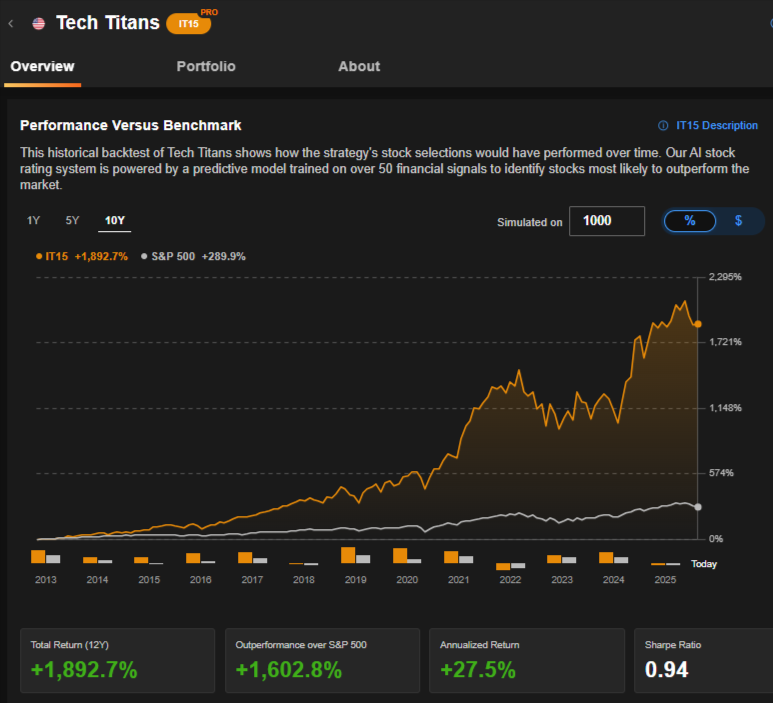
Task: Click the info icon beside IT15 Description
Action: coord(663,126)
